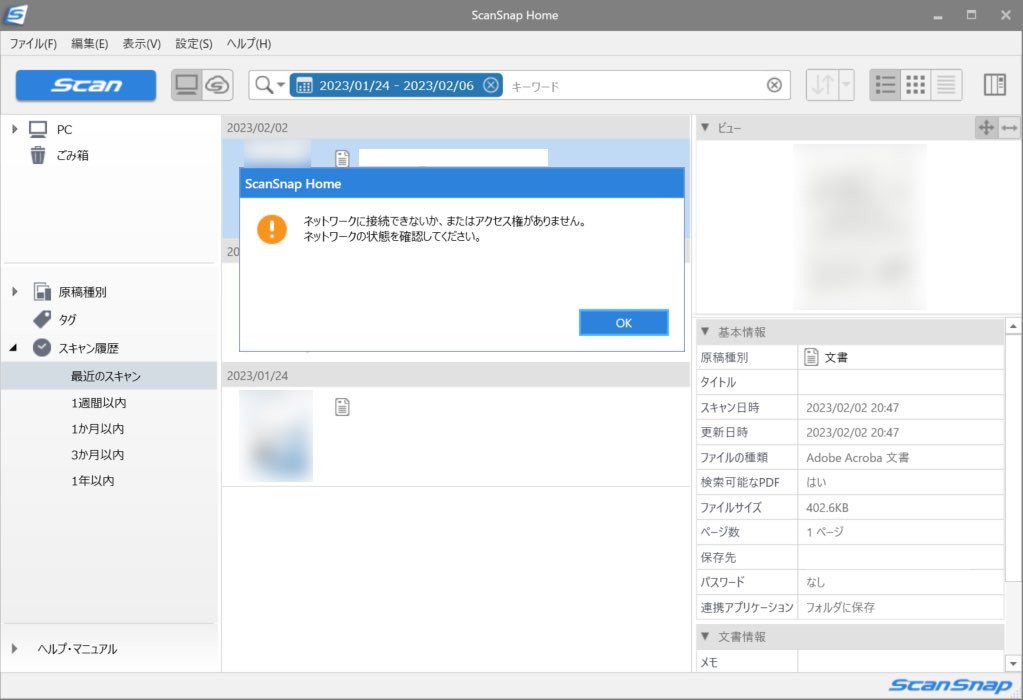Click the info panel scroll up arrow

[x=1013, y=326]
